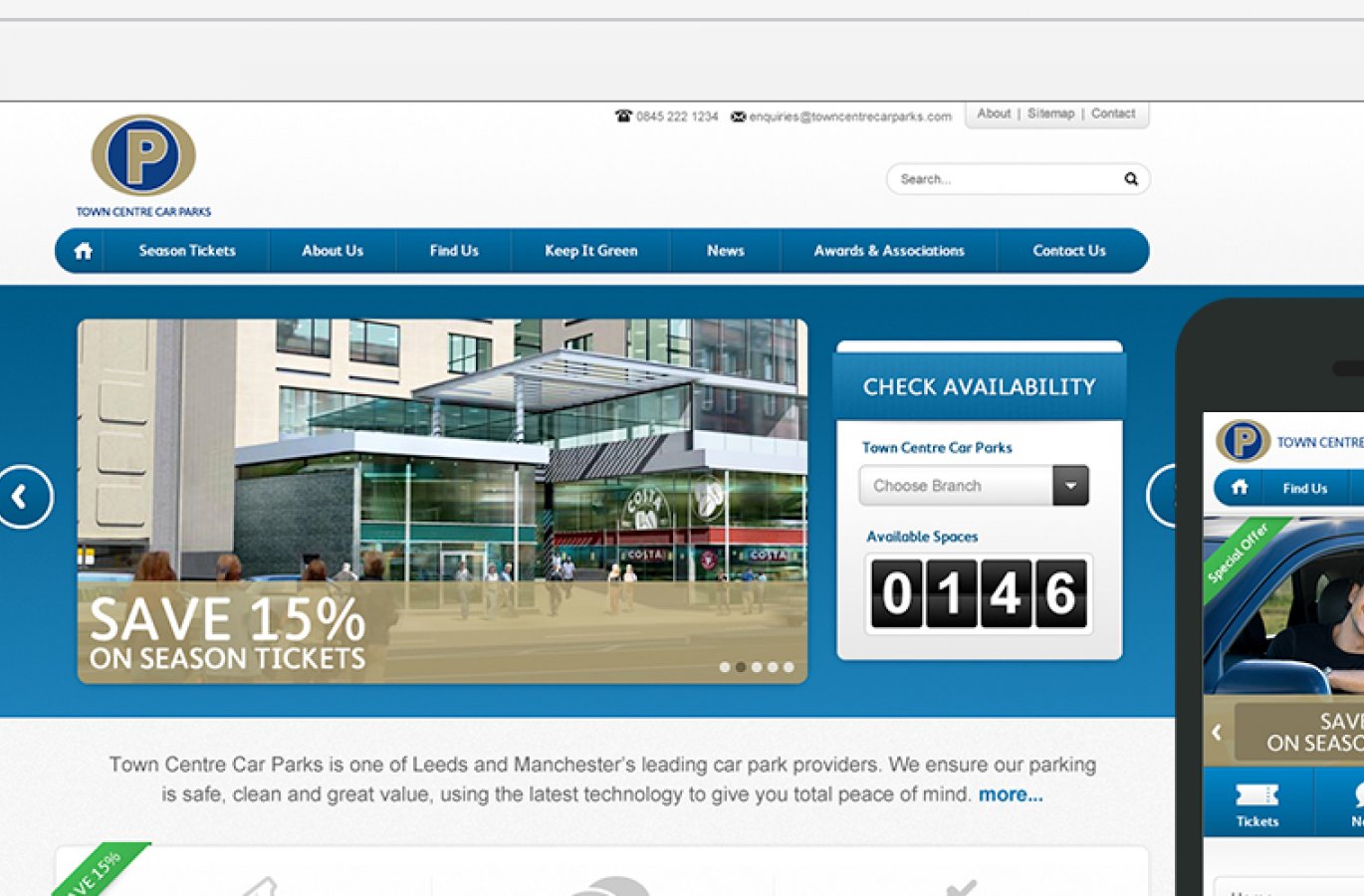The height and width of the screenshot is (896, 1364).
Task: Click the dropdown arrow on the branch selector
Action: click(1071, 486)
